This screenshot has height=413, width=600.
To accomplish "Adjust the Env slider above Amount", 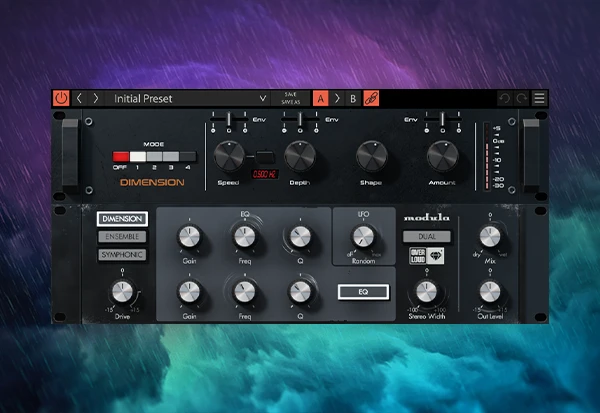I will [x=443, y=119].
